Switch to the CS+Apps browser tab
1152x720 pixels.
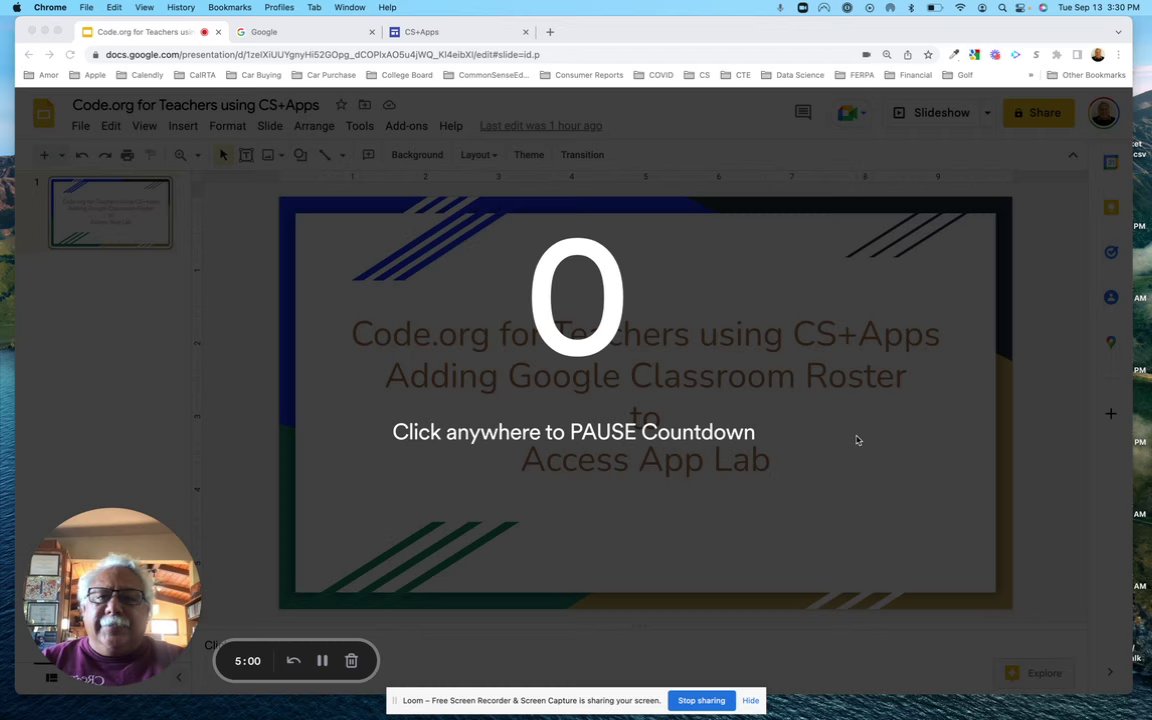tap(459, 32)
